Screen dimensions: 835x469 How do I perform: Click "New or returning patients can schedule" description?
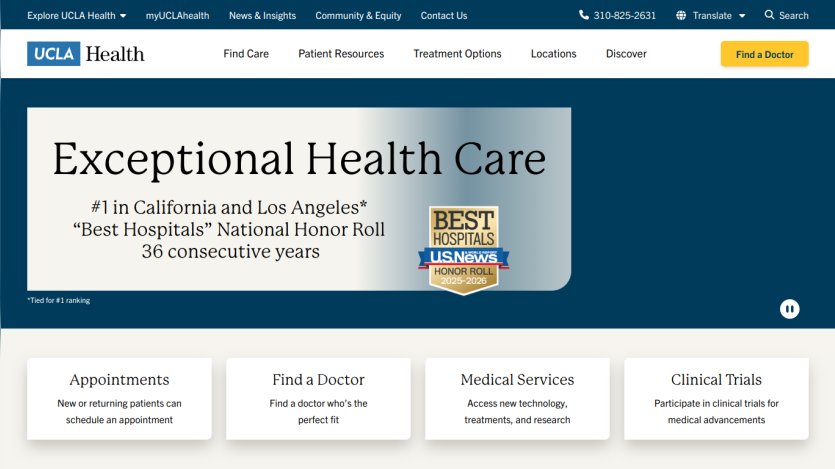tap(119, 412)
